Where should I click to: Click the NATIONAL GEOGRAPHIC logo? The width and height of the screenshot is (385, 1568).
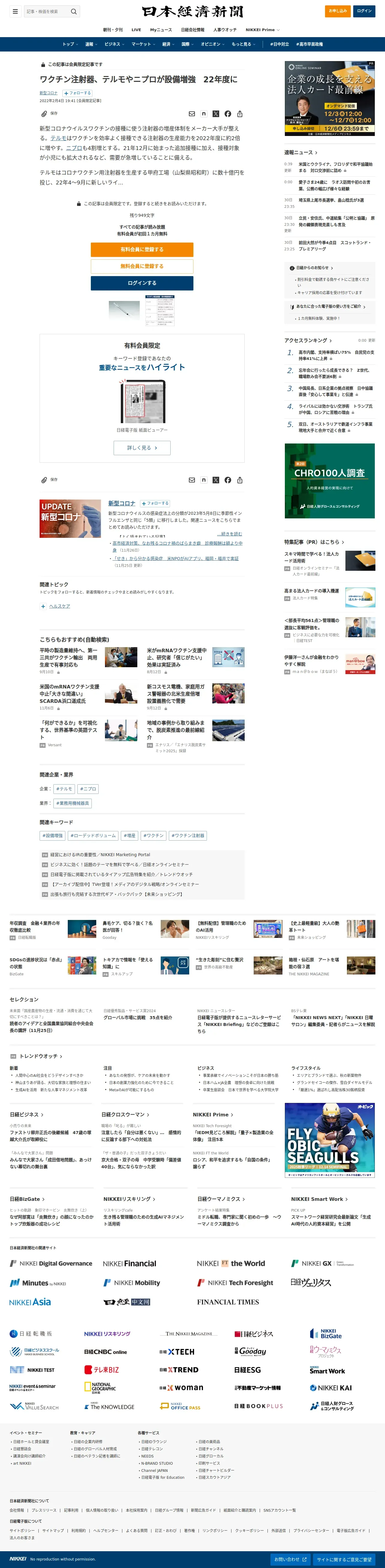point(100,1388)
